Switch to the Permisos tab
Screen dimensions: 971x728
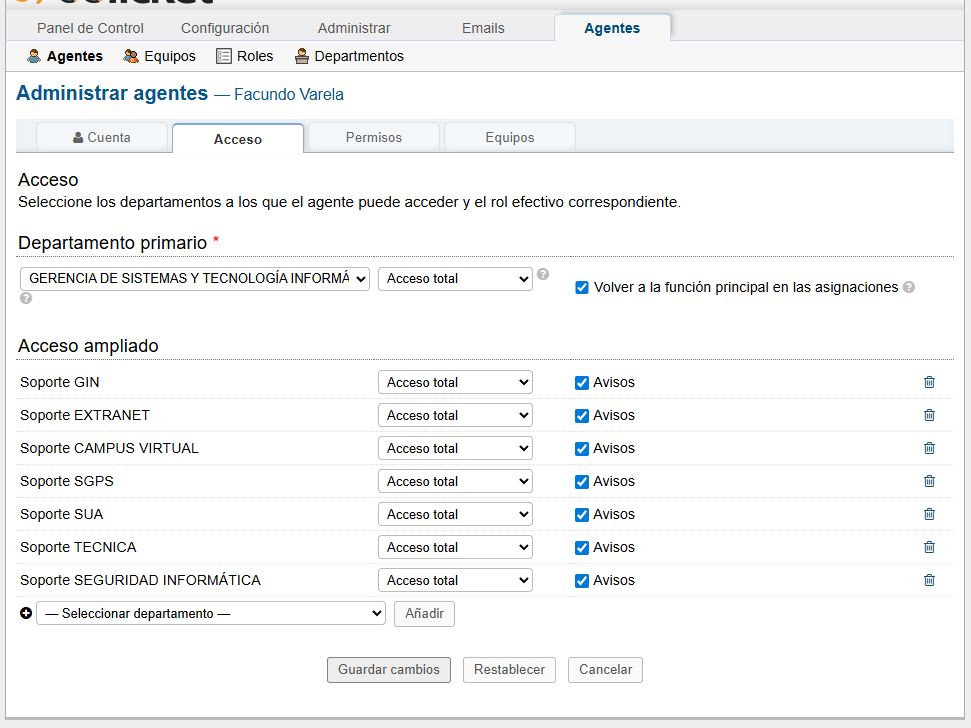pos(374,138)
